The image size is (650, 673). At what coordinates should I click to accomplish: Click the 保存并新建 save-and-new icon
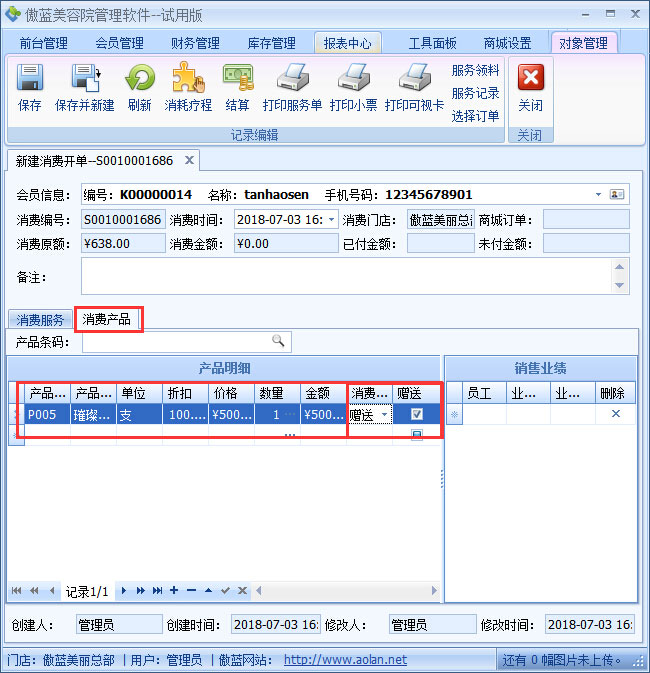85,80
